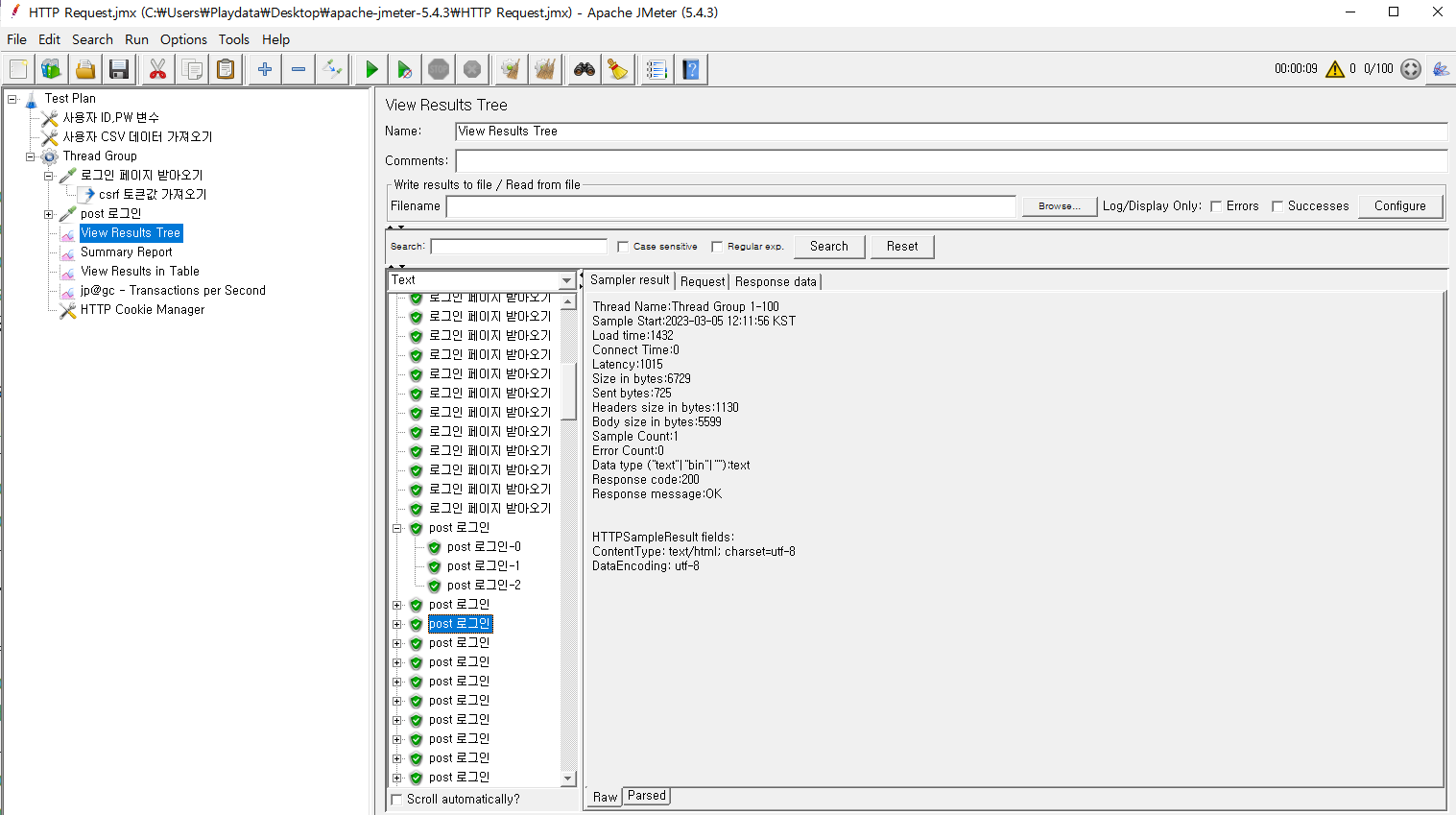This screenshot has width=1456, height=815.
Task: Open the Function Helper list icon
Action: pos(657,69)
